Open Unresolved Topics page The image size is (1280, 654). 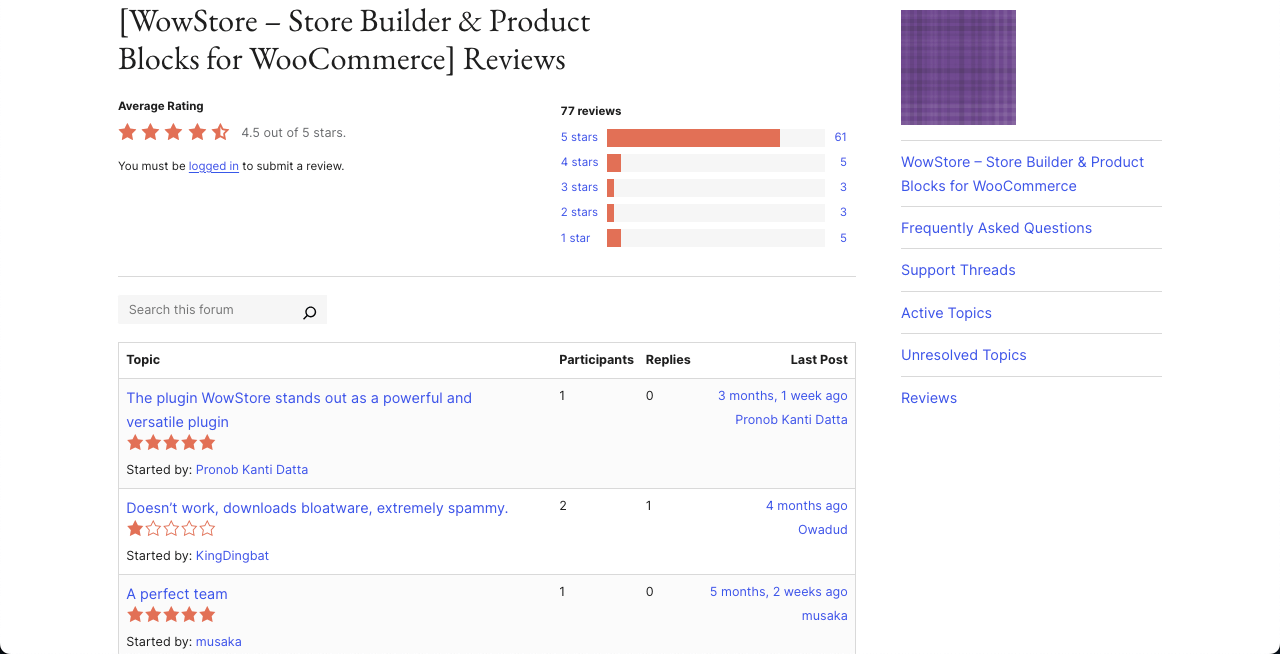[963, 355]
